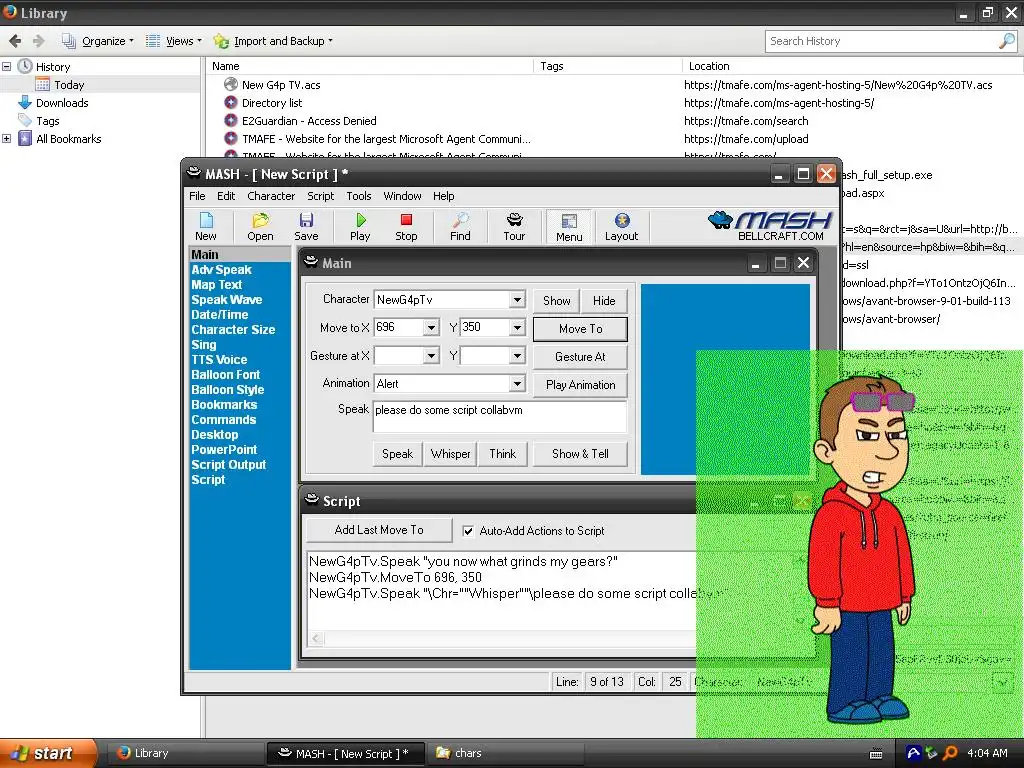Open the Character menu in MASH
This screenshot has width=1024, height=768.
coord(271,196)
